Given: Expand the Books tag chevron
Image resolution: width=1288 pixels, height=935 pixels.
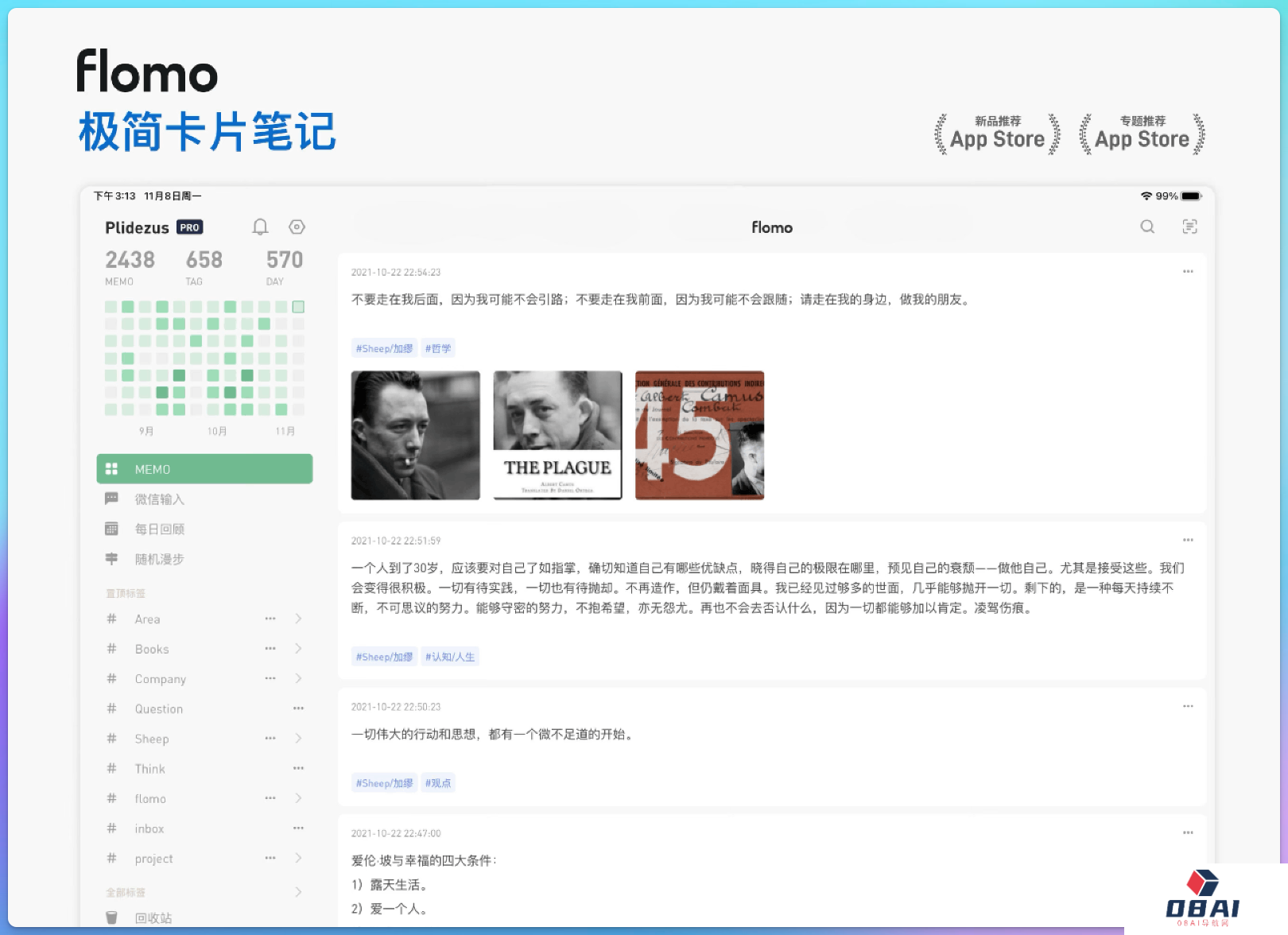Looking at the screenshot, I should (298, 649).
